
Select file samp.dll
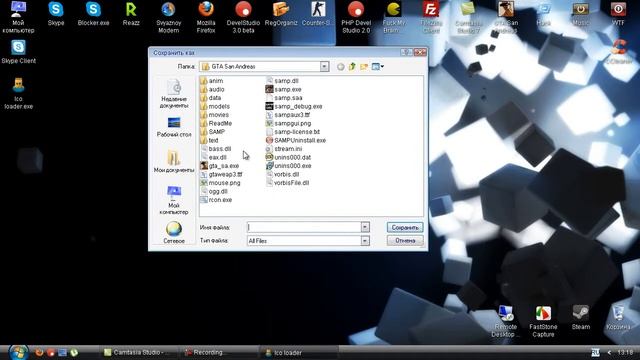click(x=282, y=81)
